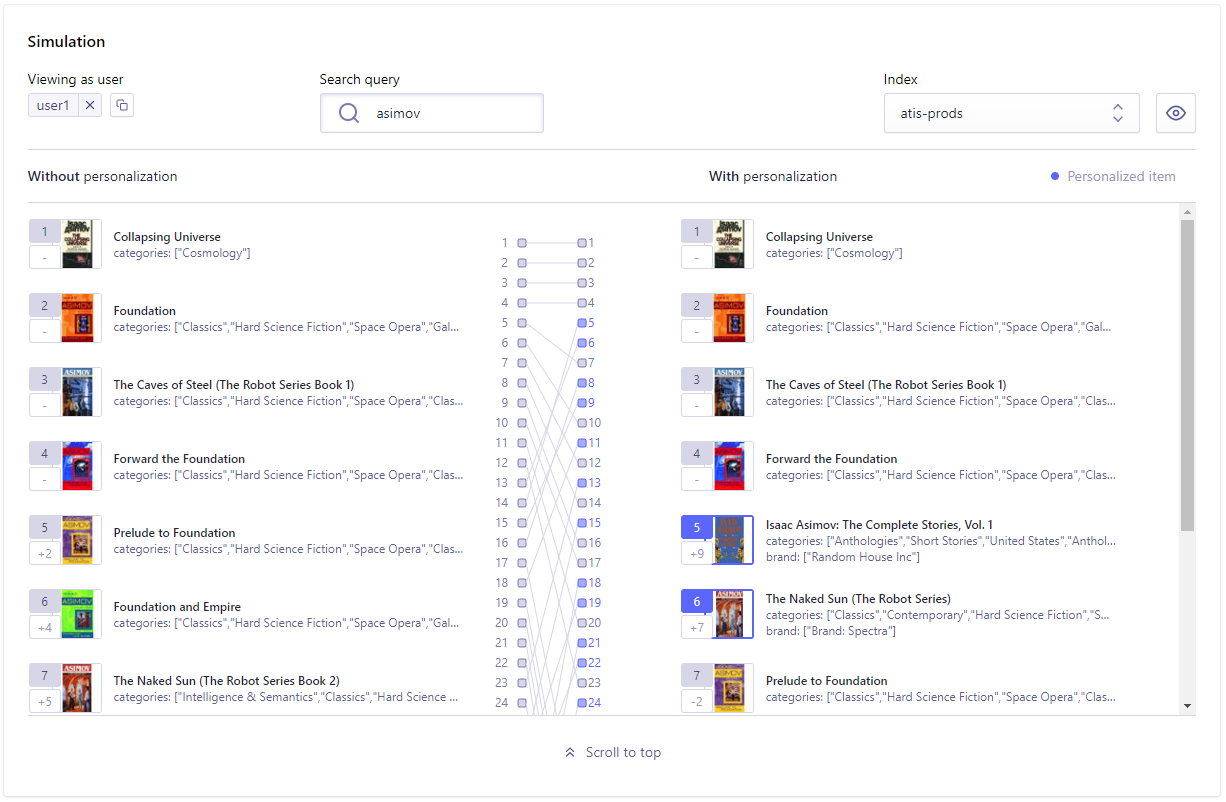1226x802 pixels.
Task: Click the highlighted rank 6 personalized badge
Action: pyautogui.click(x=697, y=601)
